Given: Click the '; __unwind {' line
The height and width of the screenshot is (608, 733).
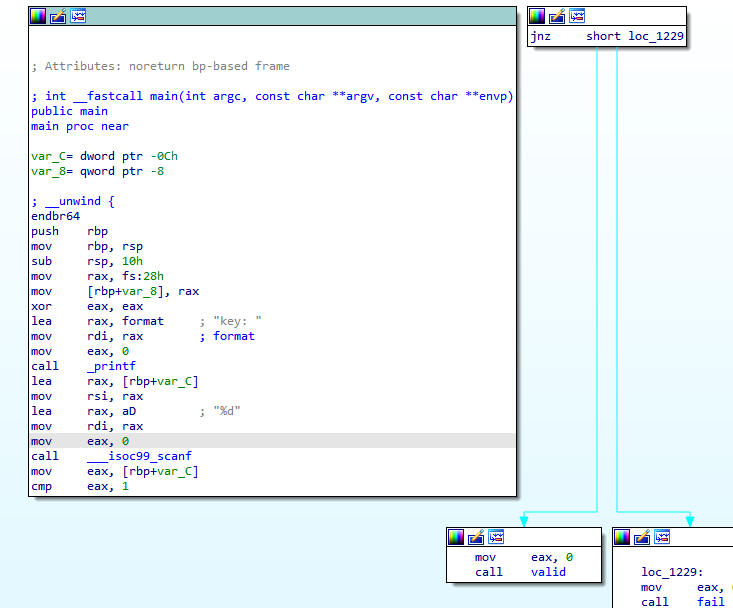Looking at the screenshot, I should (x=73, y=201).
